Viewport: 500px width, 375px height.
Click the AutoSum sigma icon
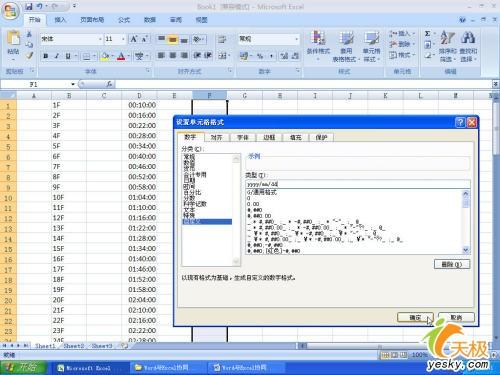[427, 34]
